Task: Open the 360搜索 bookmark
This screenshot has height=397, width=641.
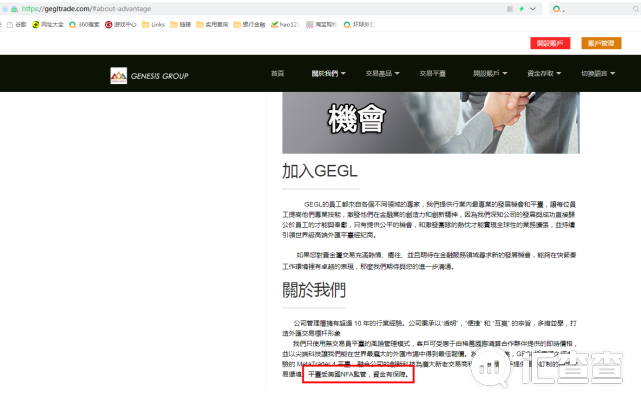Action: [84, 25]
